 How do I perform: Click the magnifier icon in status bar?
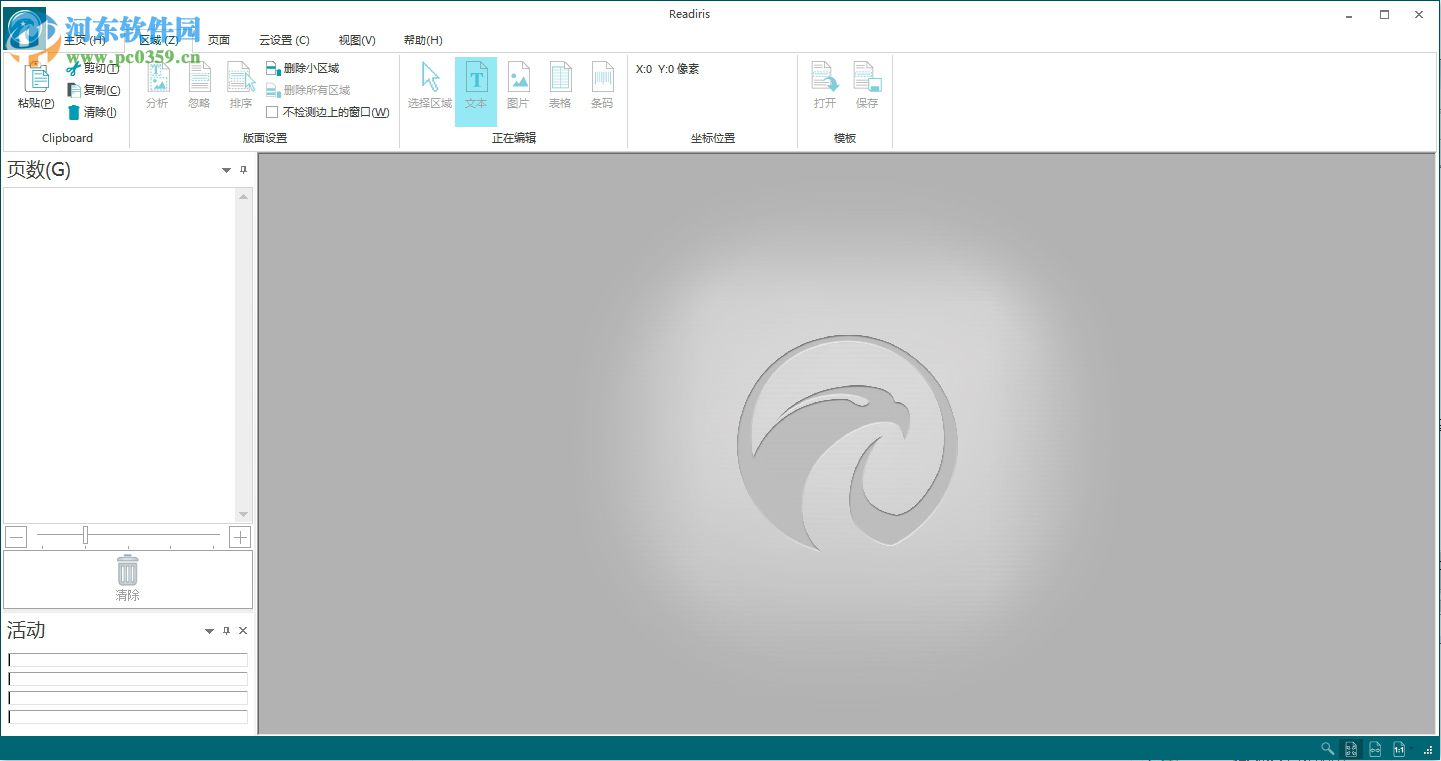pyautogui.click(x=1328, y=749)
